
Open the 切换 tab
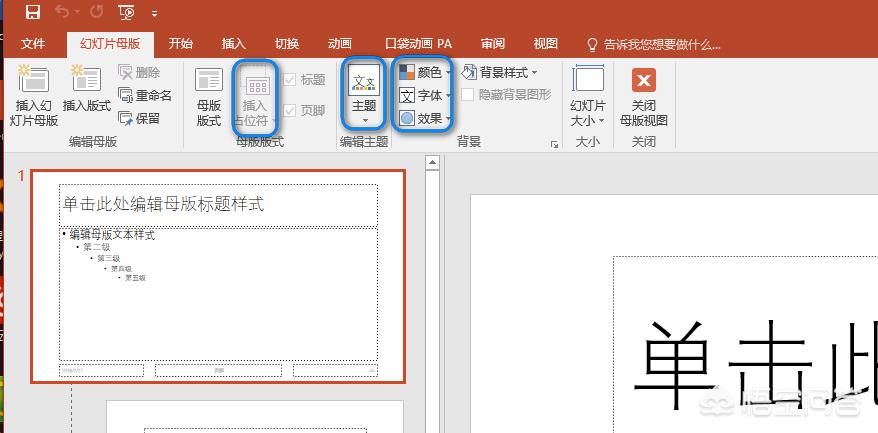pyautogui.click(x=287, y=44)
